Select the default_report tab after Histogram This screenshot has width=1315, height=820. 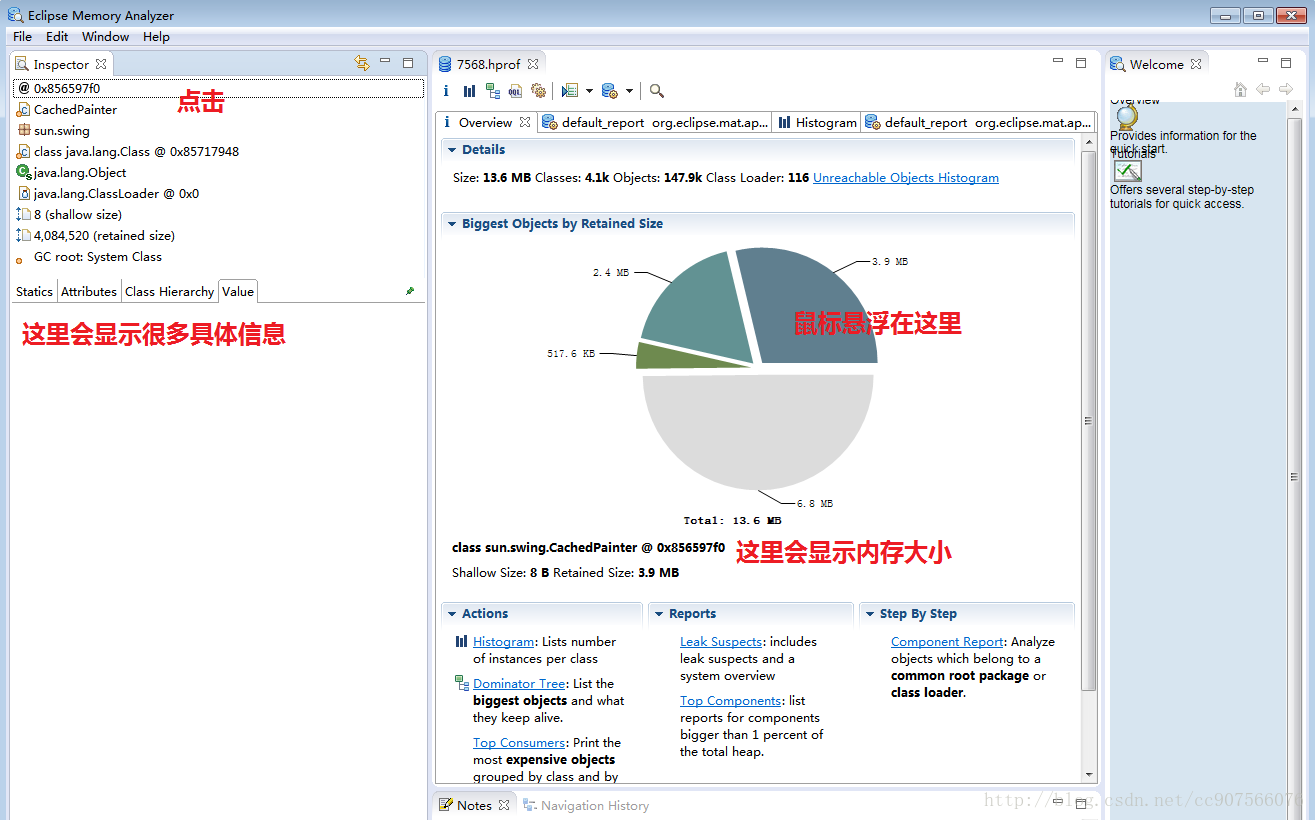pyautogui.click(x=978, y=122)
